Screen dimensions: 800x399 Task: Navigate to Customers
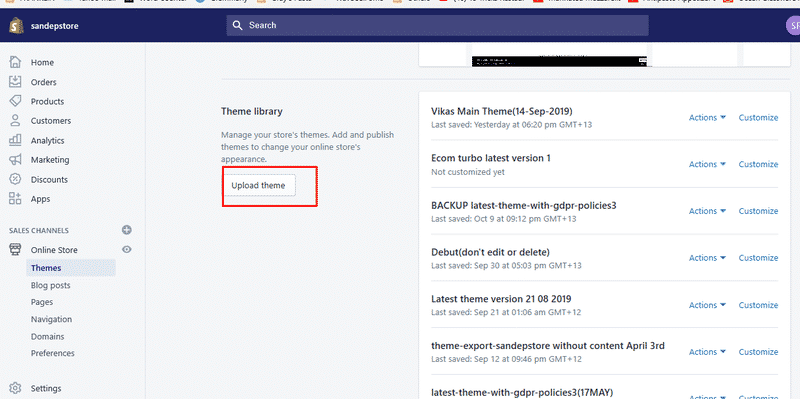click(x=51, y=121)
